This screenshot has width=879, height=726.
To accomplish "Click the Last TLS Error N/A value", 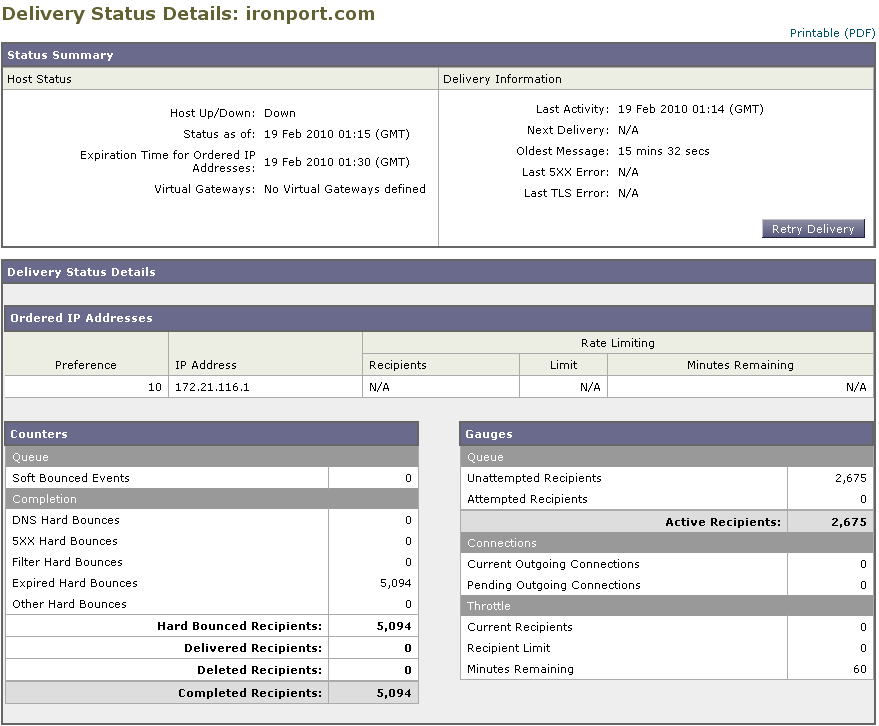I will [x=628, y=193].
